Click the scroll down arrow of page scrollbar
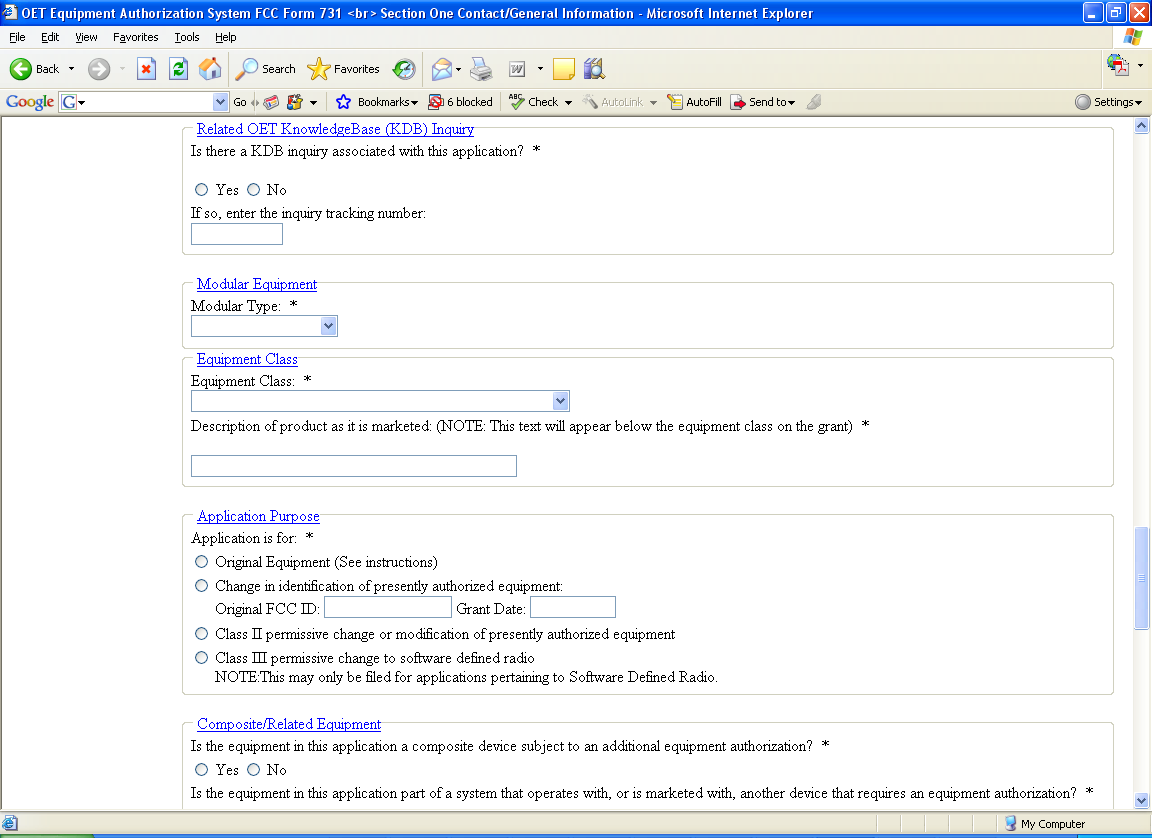The width and height of the screenshot is (1152, 838). tap(1141, 801)
